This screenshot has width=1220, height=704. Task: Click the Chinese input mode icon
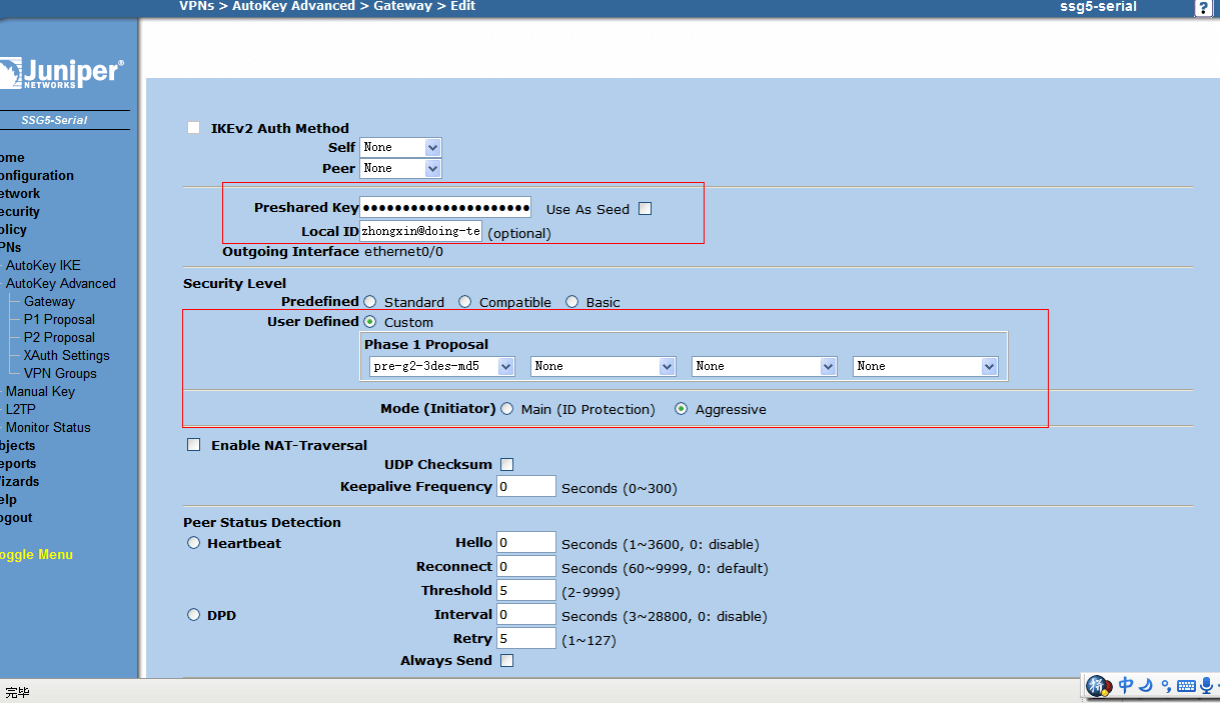pos(1126,685)
